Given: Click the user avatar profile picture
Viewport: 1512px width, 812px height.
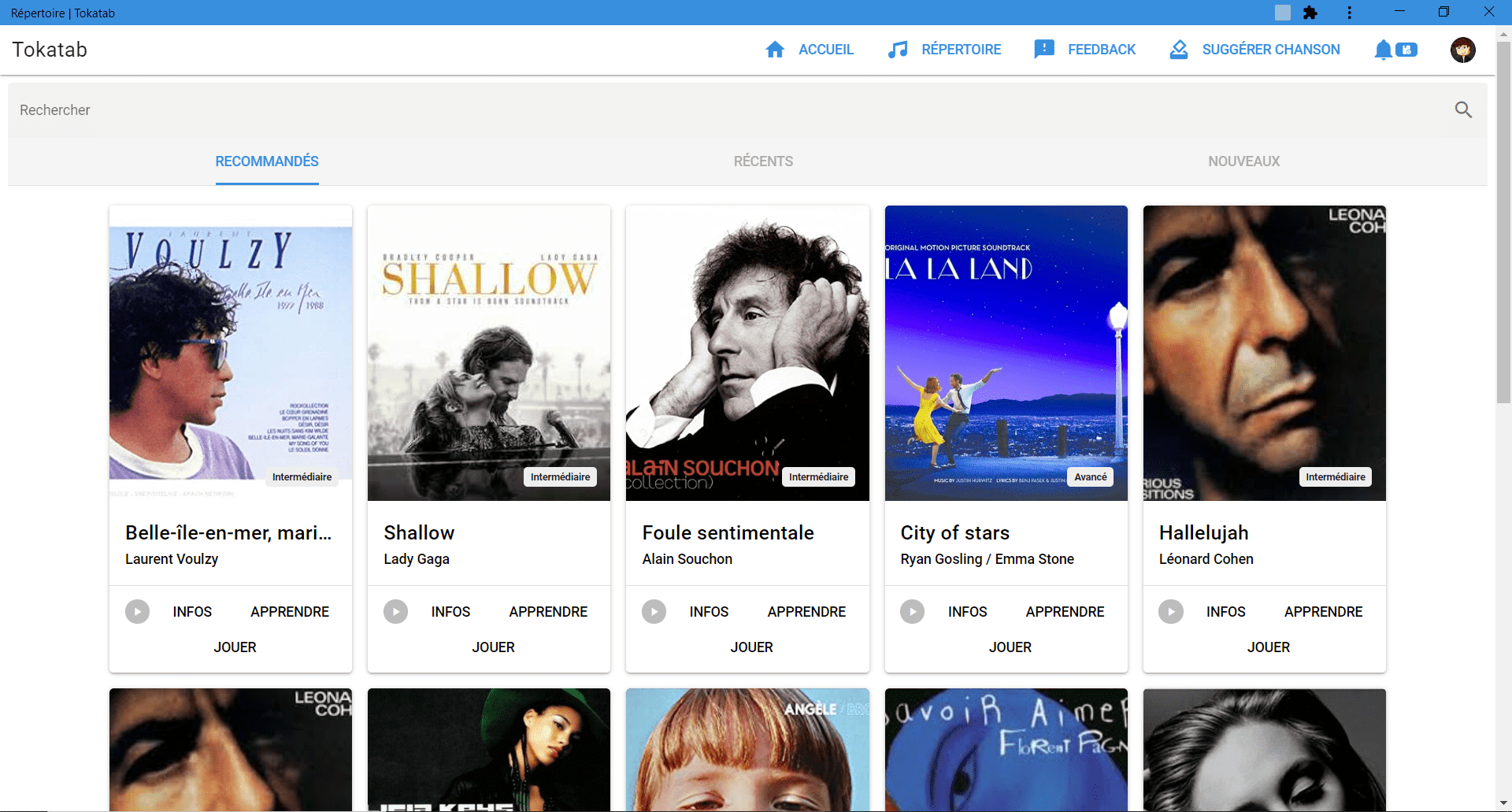Looking at the screenshot, I should pyautogui.click(x=1462, y=50).
